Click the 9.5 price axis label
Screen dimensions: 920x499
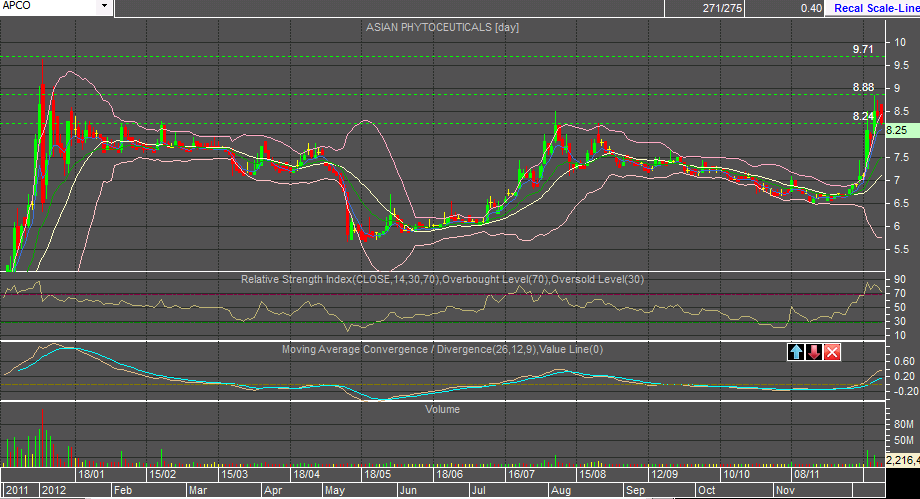tap(901, 65)
